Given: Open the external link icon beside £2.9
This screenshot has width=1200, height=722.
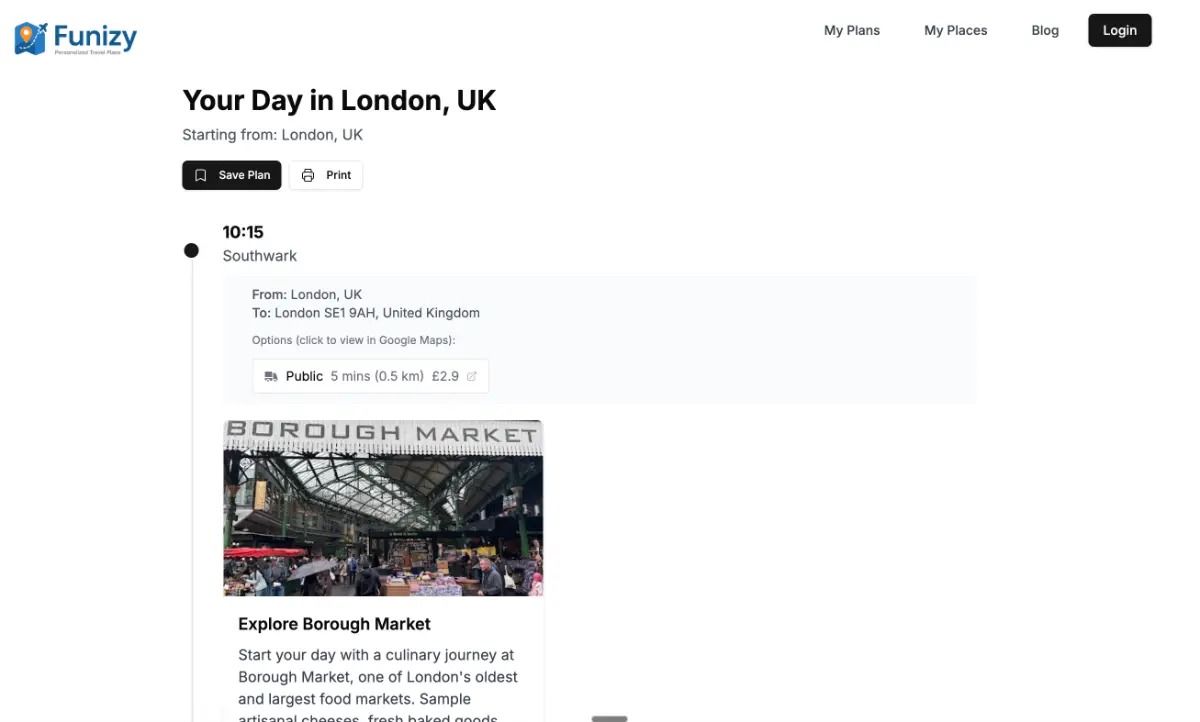Looking at the screenshot, I should [x=472, y=377].
